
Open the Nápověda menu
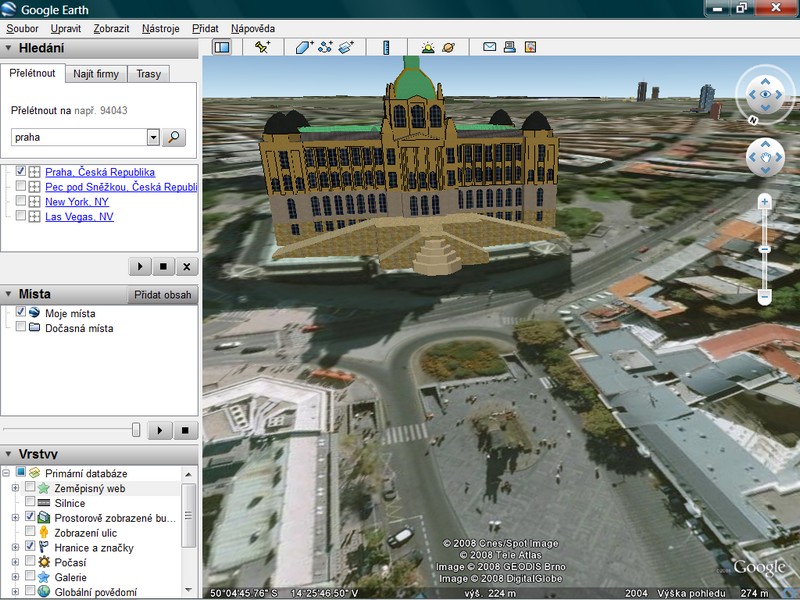tap(253, 29)
